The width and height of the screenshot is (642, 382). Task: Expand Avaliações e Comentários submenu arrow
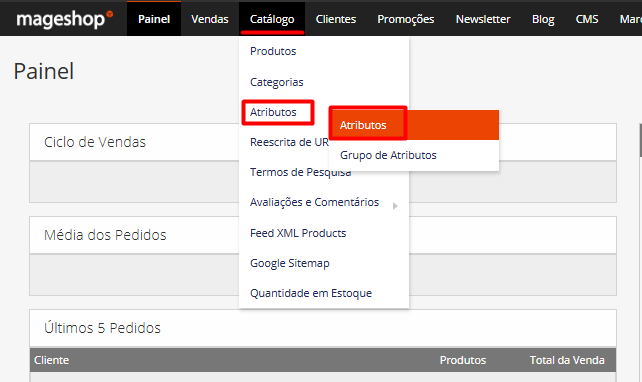[395, 206]
